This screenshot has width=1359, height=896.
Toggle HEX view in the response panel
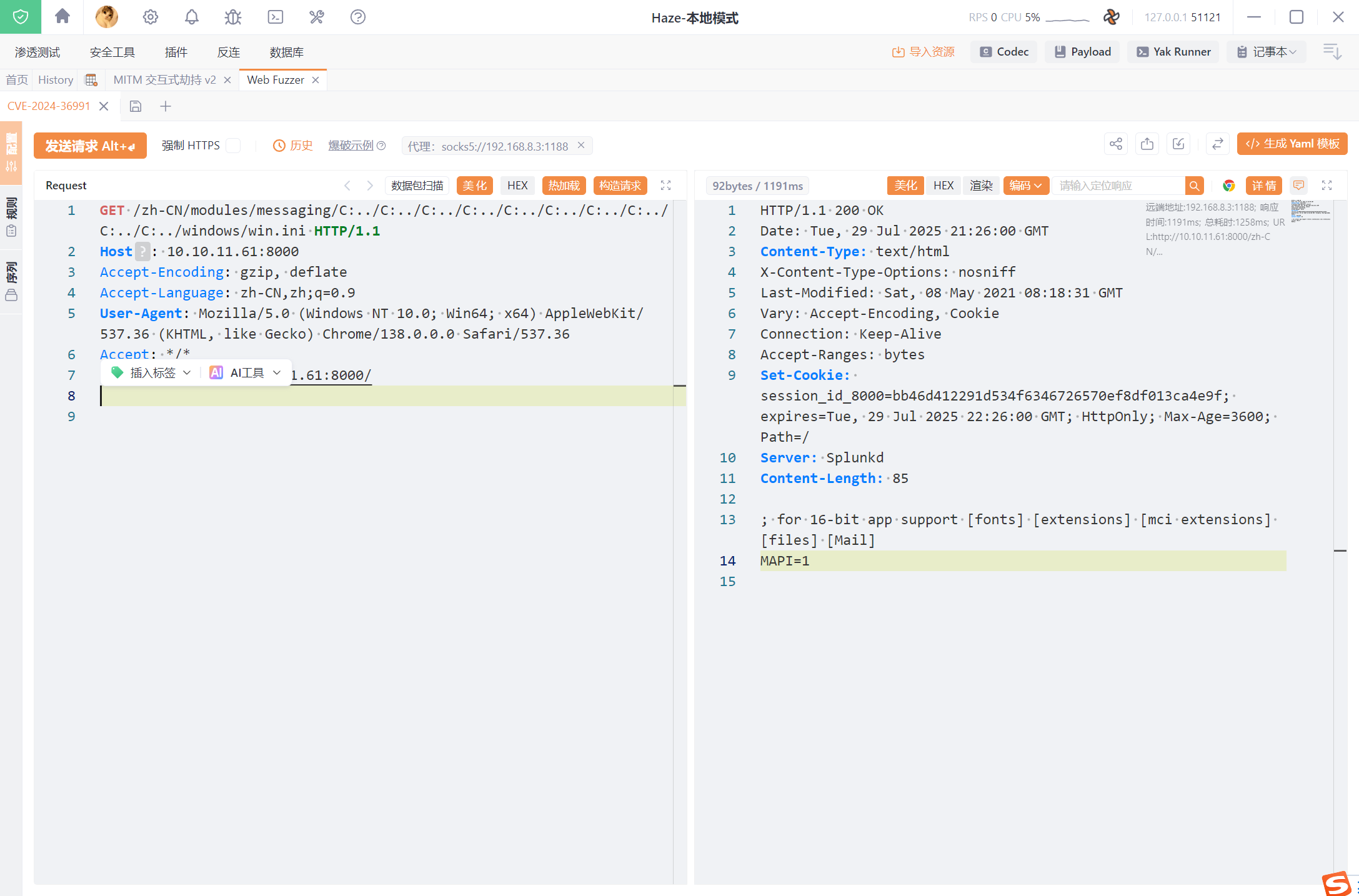pos(943,186)
